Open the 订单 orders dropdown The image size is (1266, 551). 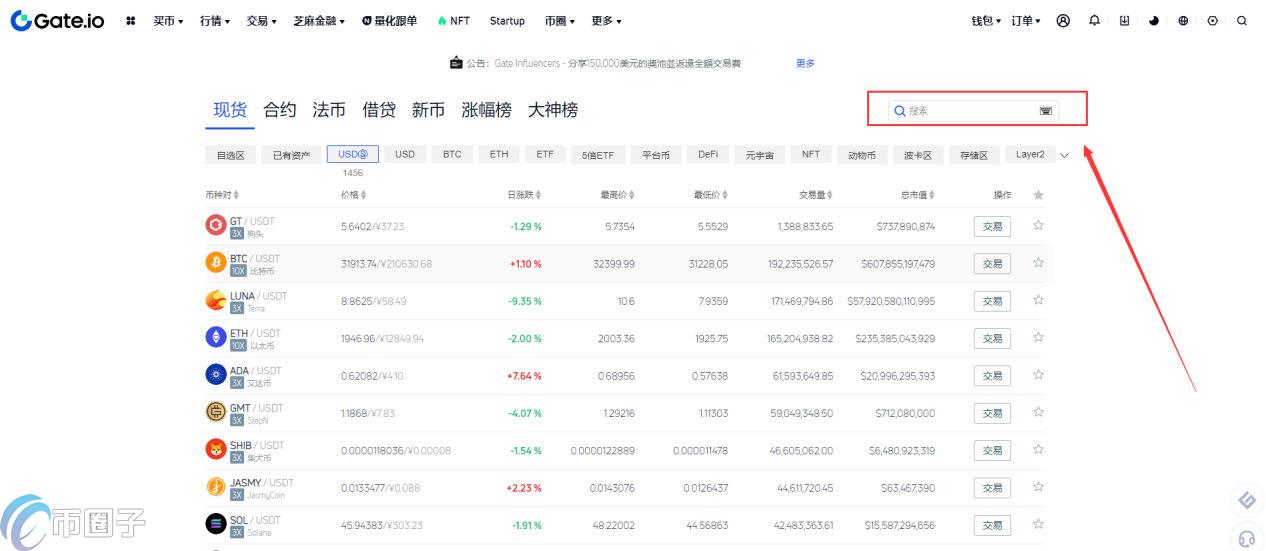pos(1026,21)
